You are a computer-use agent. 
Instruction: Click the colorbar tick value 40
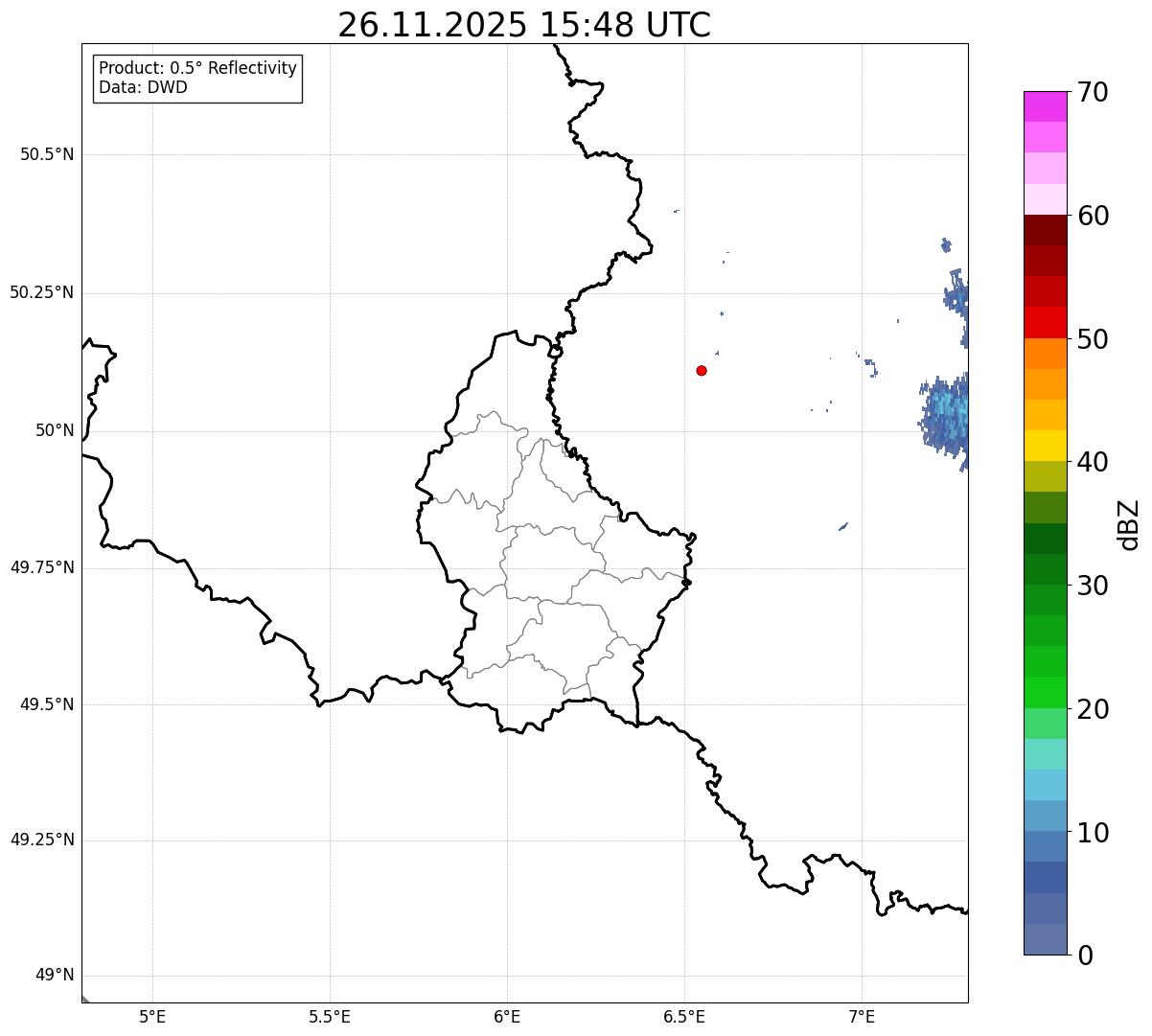[1093, 462]
